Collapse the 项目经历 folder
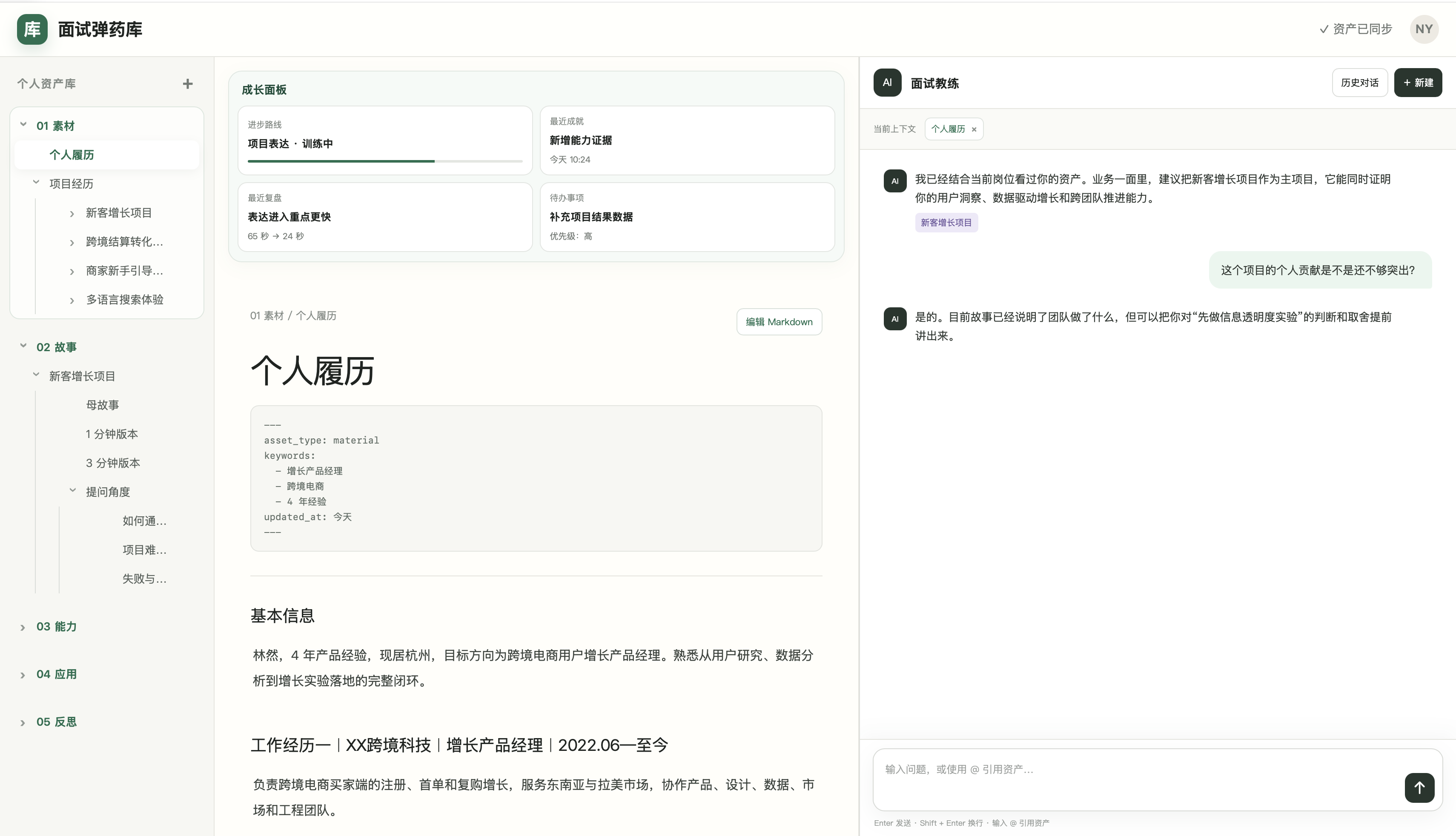 pos(36,183)
